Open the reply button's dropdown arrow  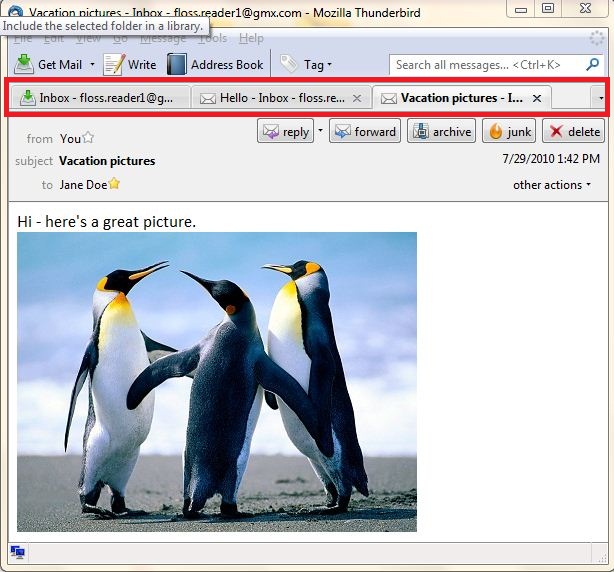pyautogui.click(x=320, y=131)
